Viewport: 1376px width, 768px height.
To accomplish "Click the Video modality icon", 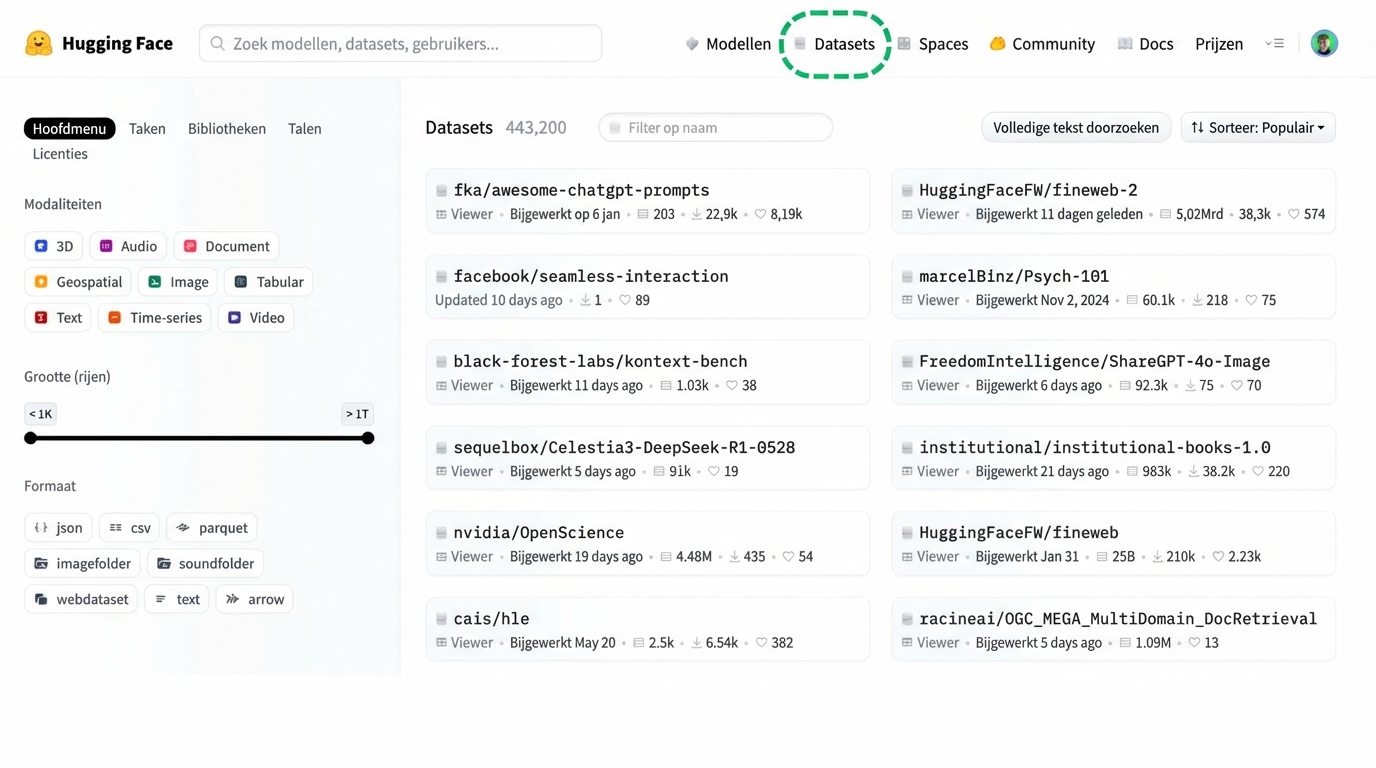I will point(234,318).
